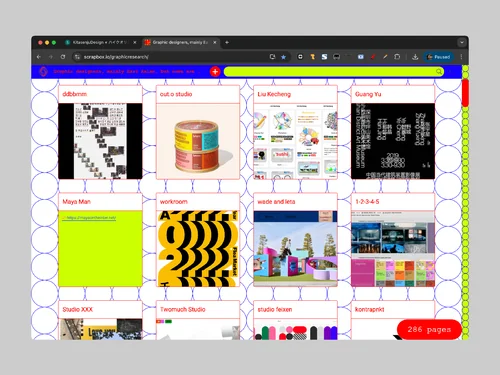Open the wade and leta card
Viewport: 500px width, 375px height.
point(295,240)
